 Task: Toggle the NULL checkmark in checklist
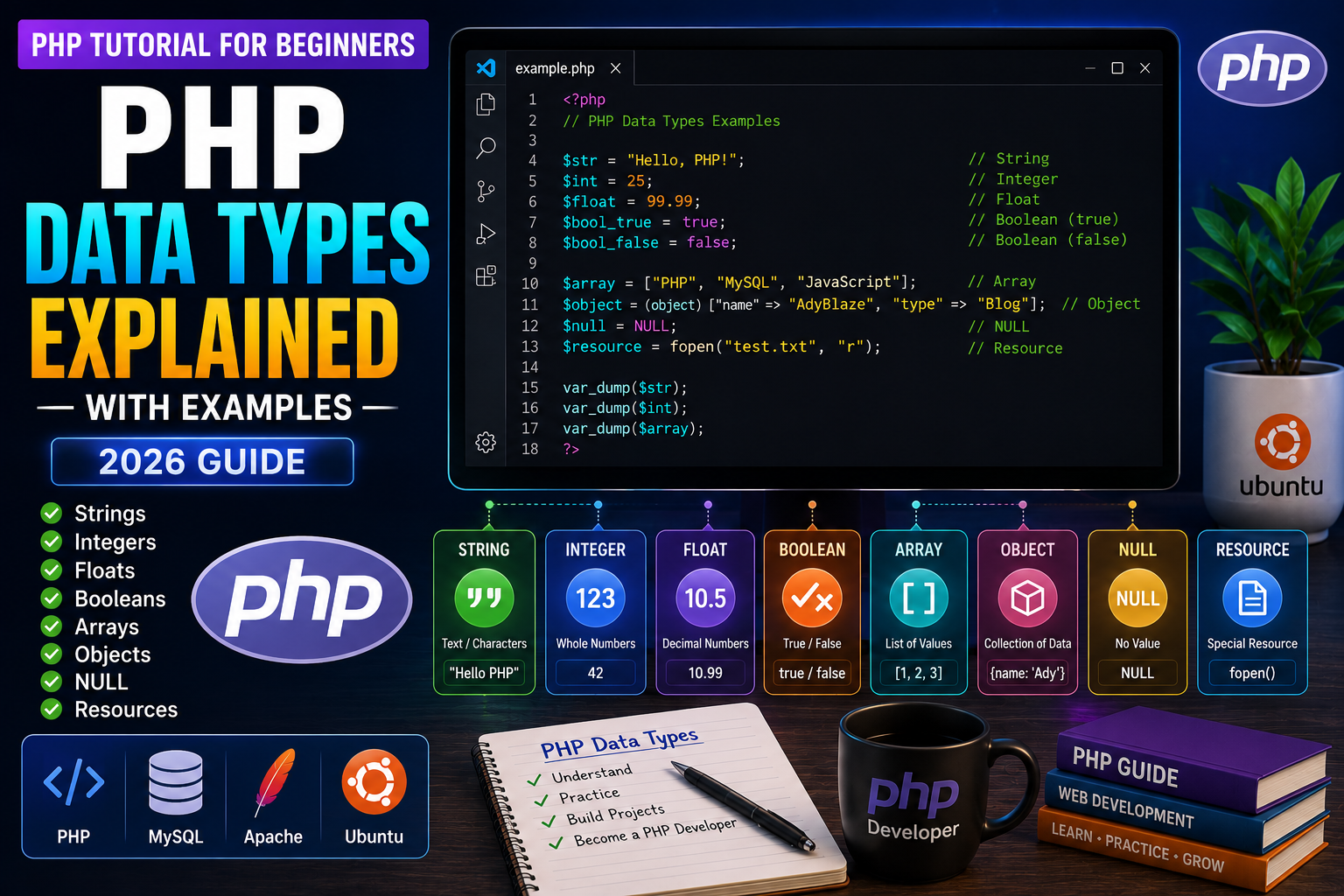click(x=52, y=682)
